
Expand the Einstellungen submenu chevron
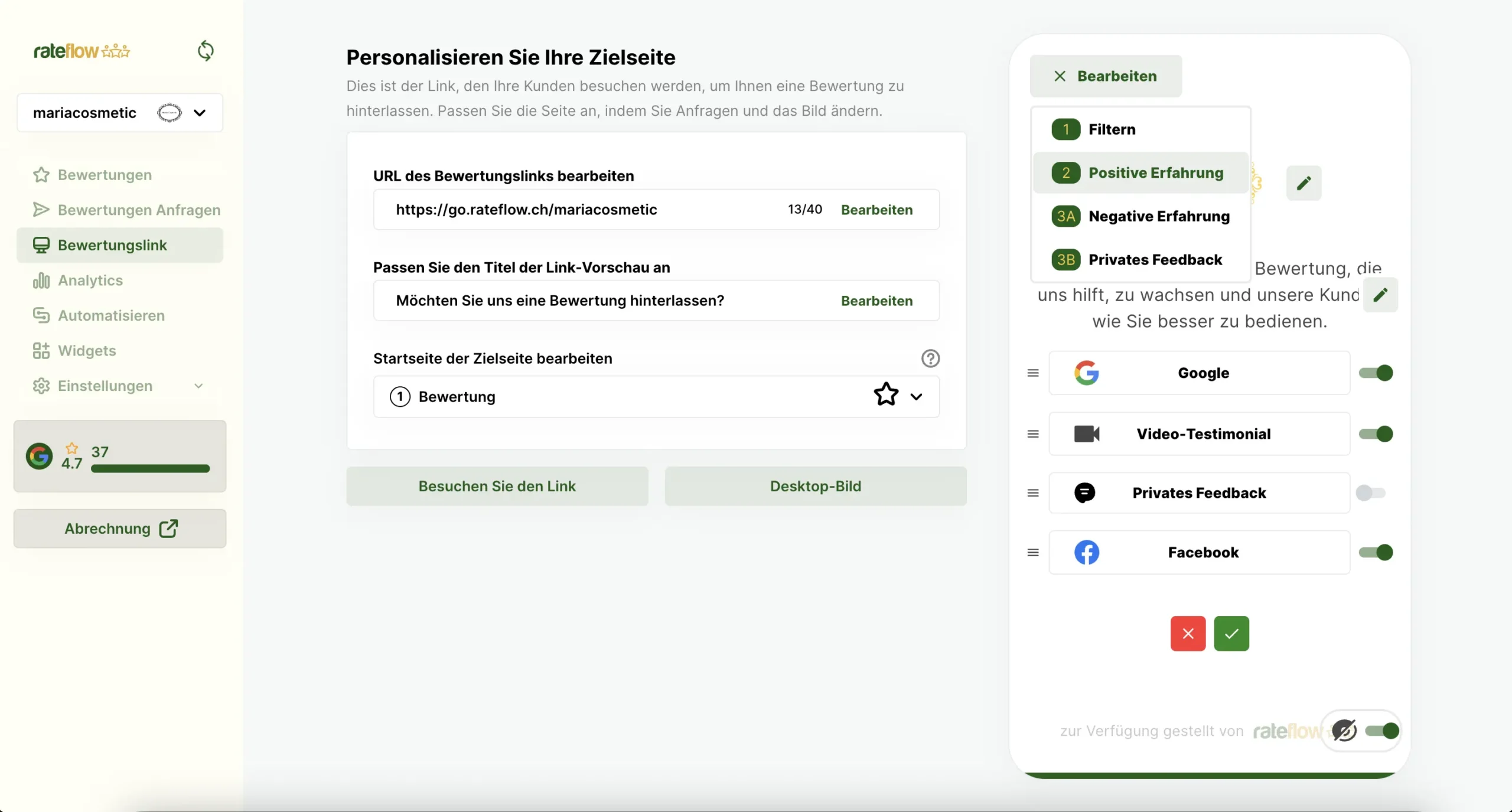click(x=198, y=386)
